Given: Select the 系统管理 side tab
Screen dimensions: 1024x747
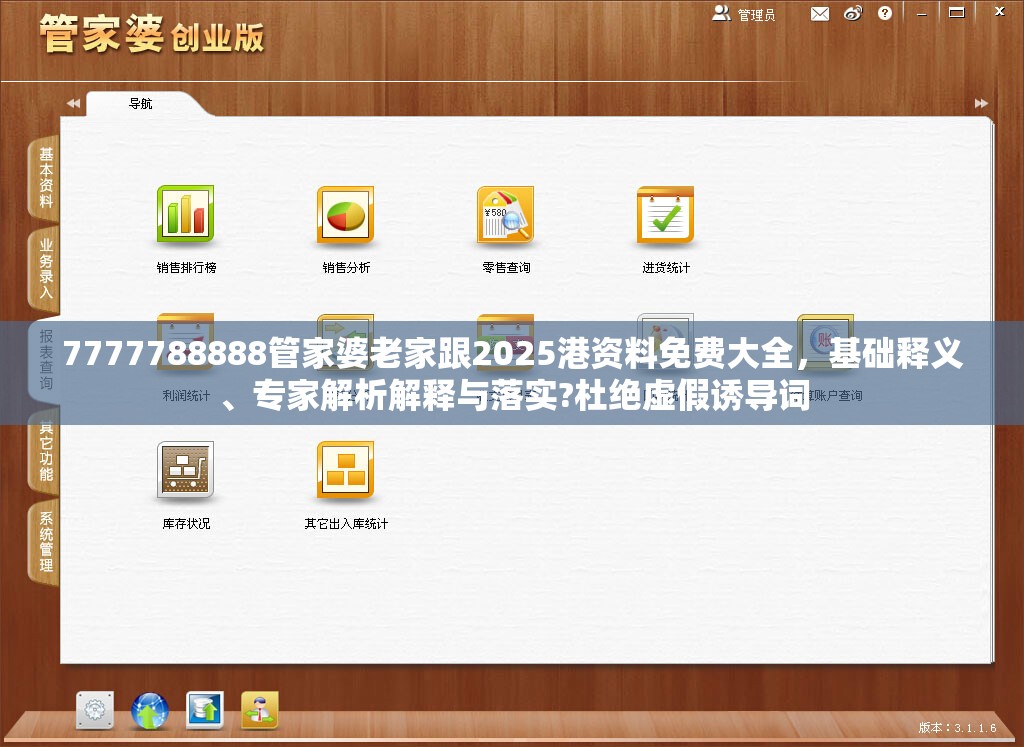Looking at the screenshot, I should click(x=44, y=542).
